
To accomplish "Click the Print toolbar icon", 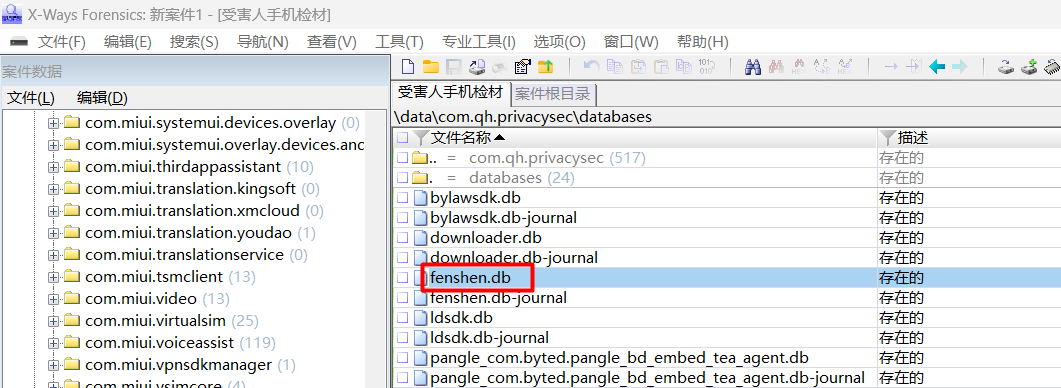I will (499, 66).
